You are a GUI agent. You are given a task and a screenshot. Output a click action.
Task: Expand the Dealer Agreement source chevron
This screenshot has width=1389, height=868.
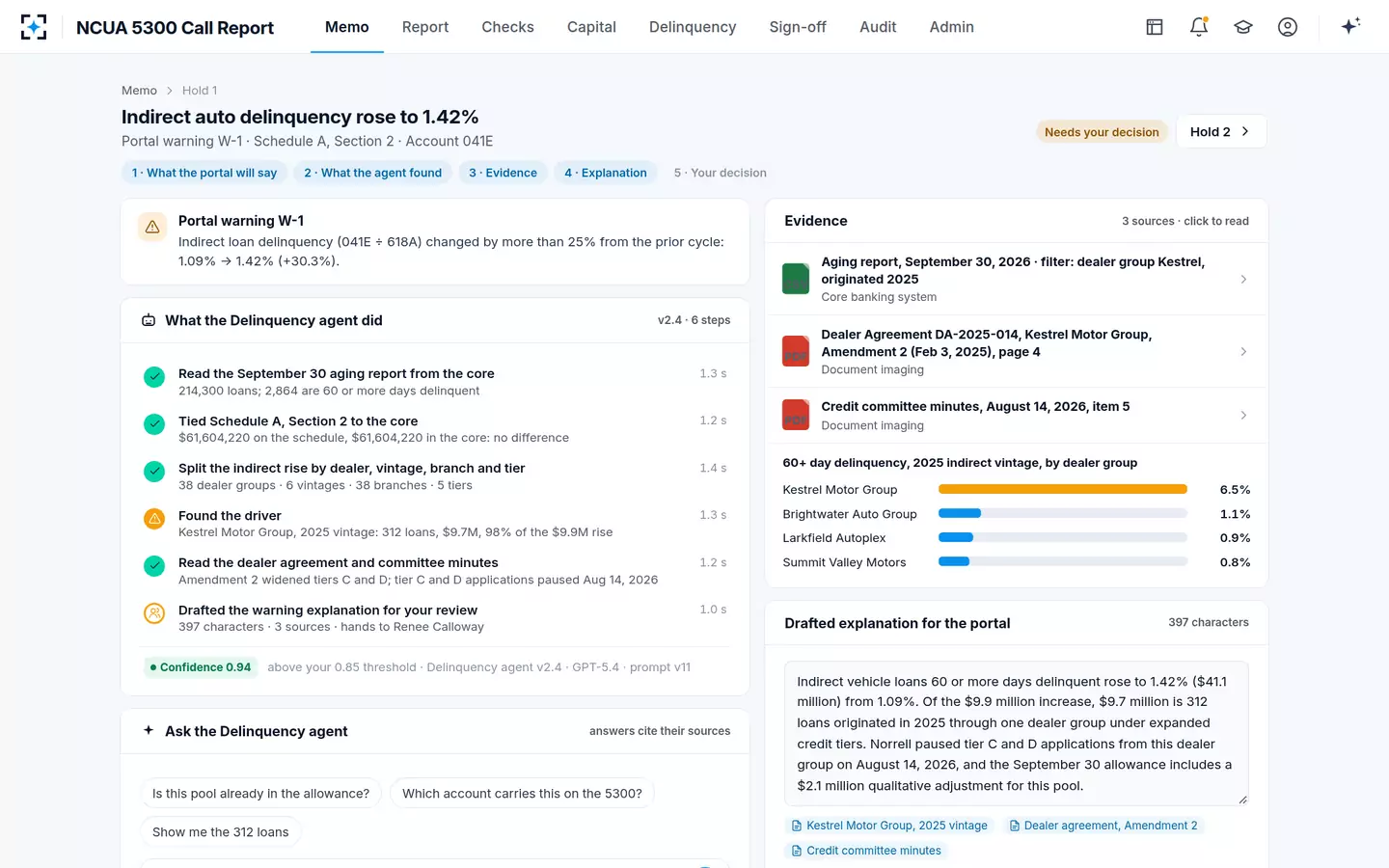tap(1243, 351)
